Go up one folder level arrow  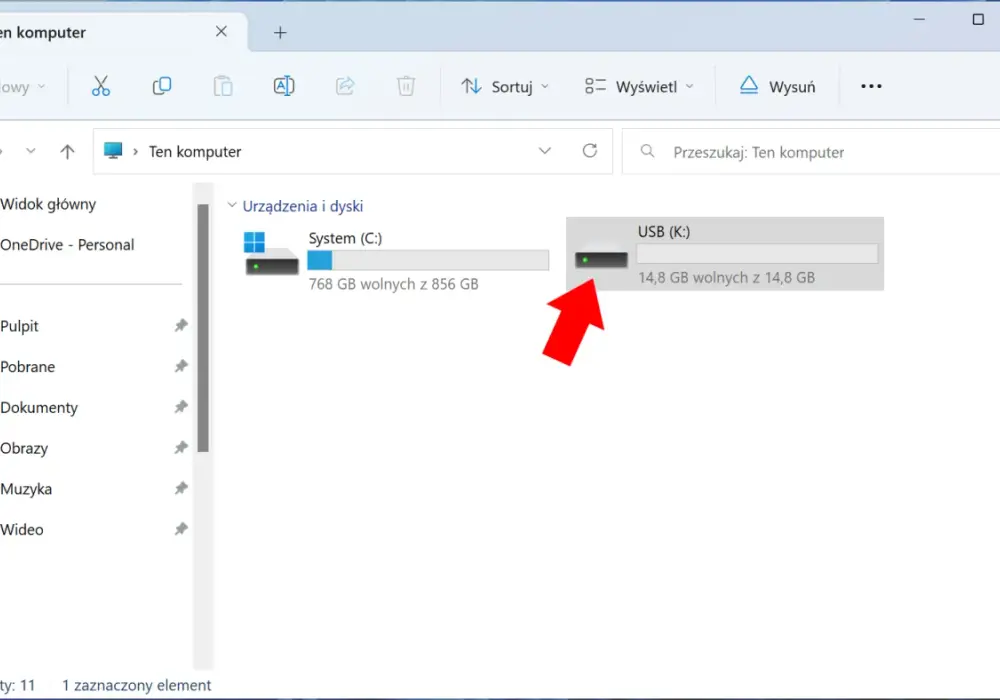67,152
